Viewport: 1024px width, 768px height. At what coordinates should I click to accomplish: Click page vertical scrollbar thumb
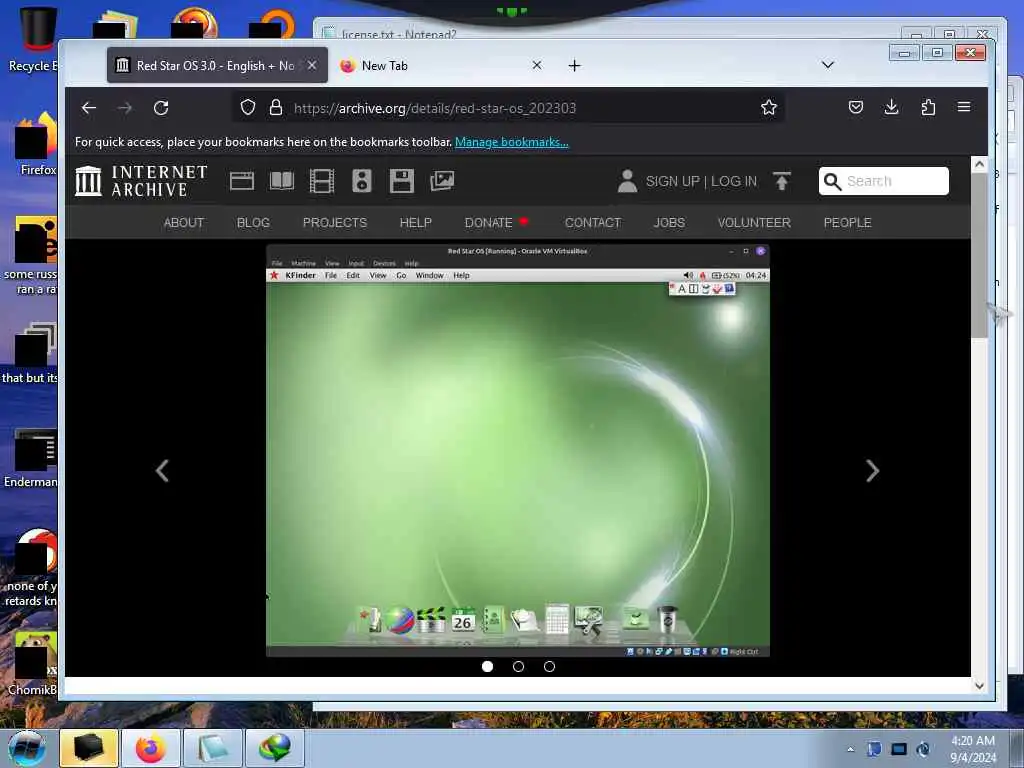979,255
